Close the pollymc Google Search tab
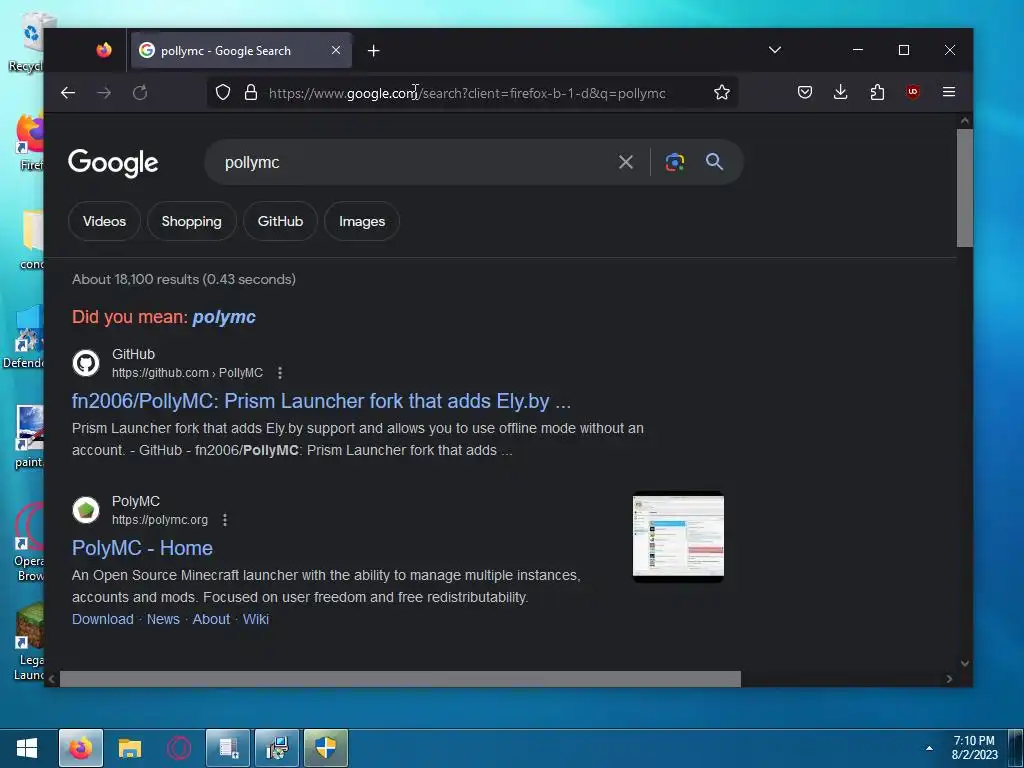The width and height of the screenshot is (1024, 768). click(x=336, y=50)
